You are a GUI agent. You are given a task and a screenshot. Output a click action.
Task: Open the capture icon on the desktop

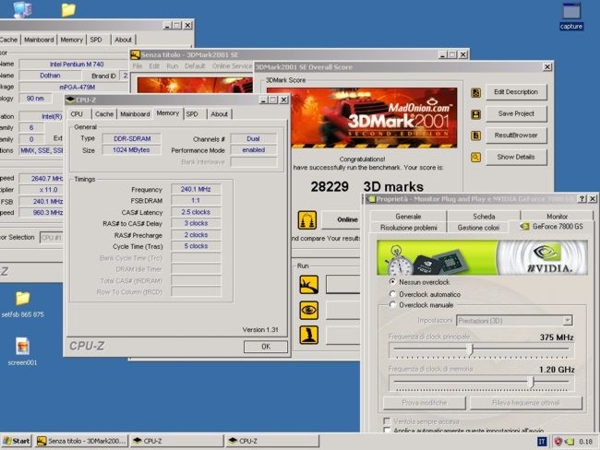coord(572,10)
